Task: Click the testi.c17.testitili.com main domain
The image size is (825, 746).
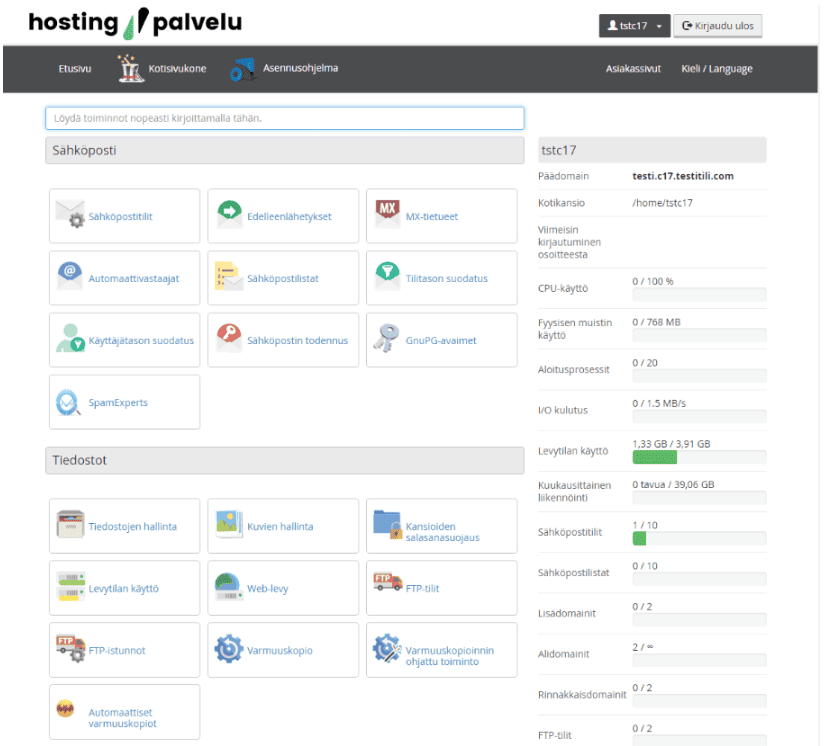Action: tap(683, 176)
